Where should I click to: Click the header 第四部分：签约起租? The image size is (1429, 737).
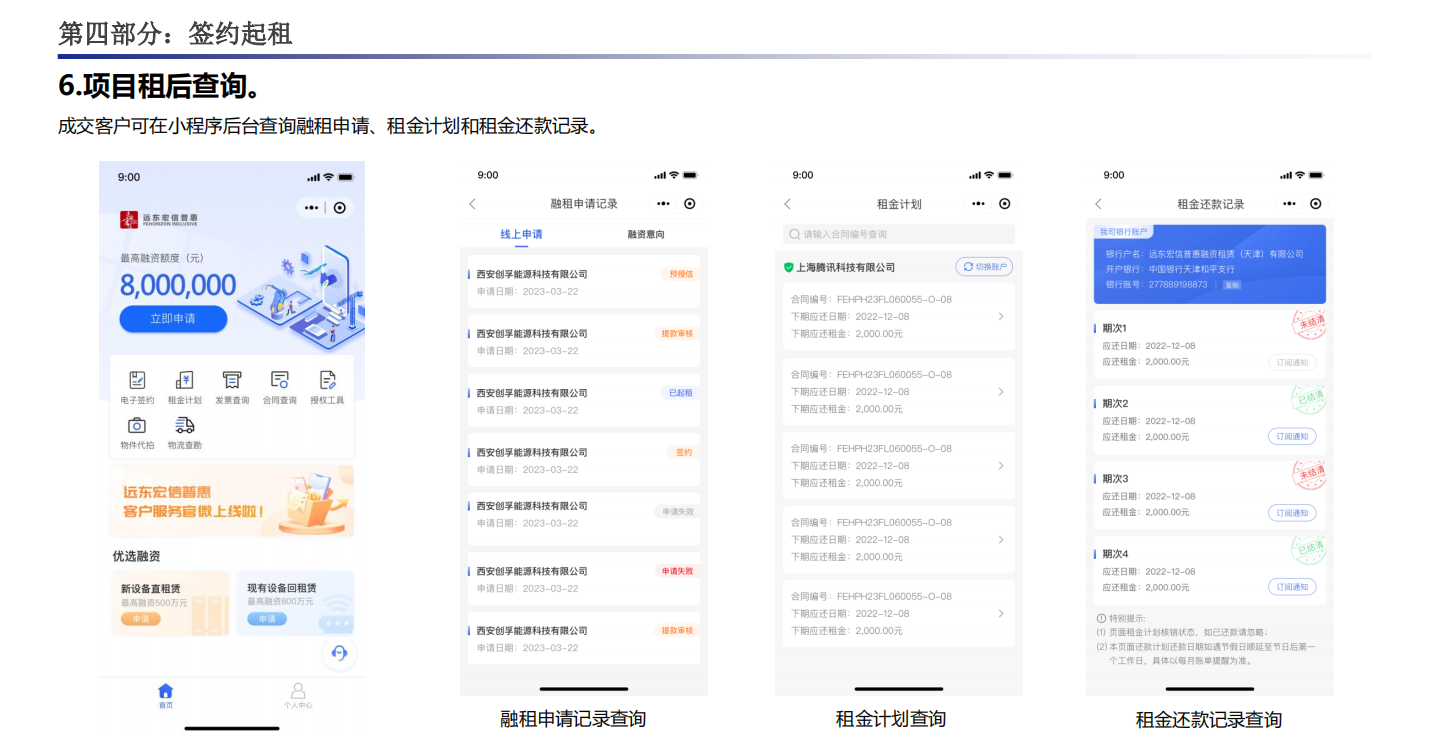pyautogui.click(x=175, y=33)
